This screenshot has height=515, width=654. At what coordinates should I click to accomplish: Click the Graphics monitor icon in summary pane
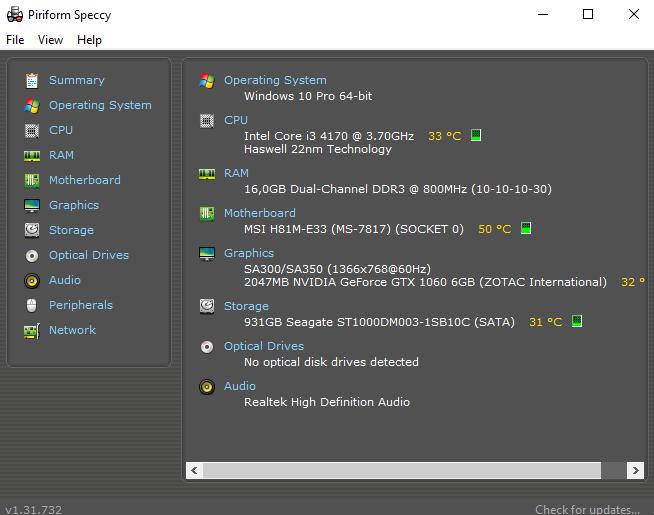(x=207, y=254)
